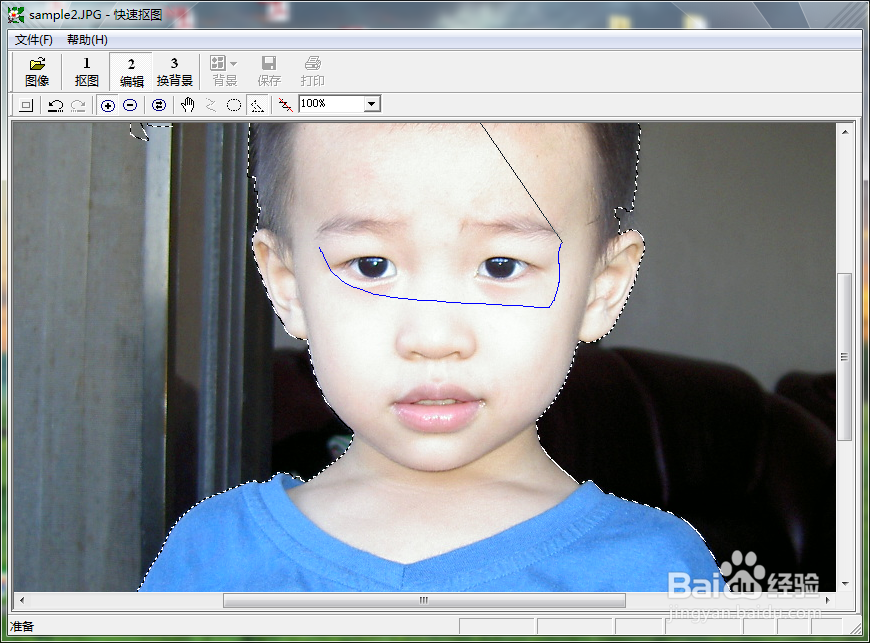Click the vertical scrollbar down arrow
870x643 pixels.
point(844,583)
